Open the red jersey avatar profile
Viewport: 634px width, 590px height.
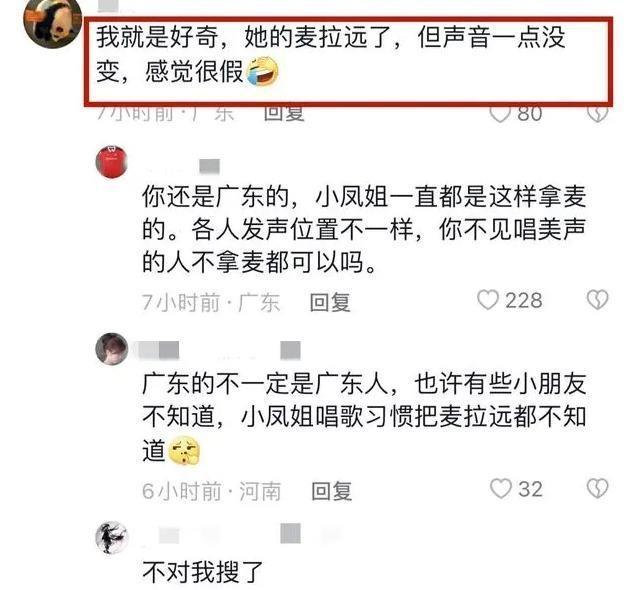point(112,162)
